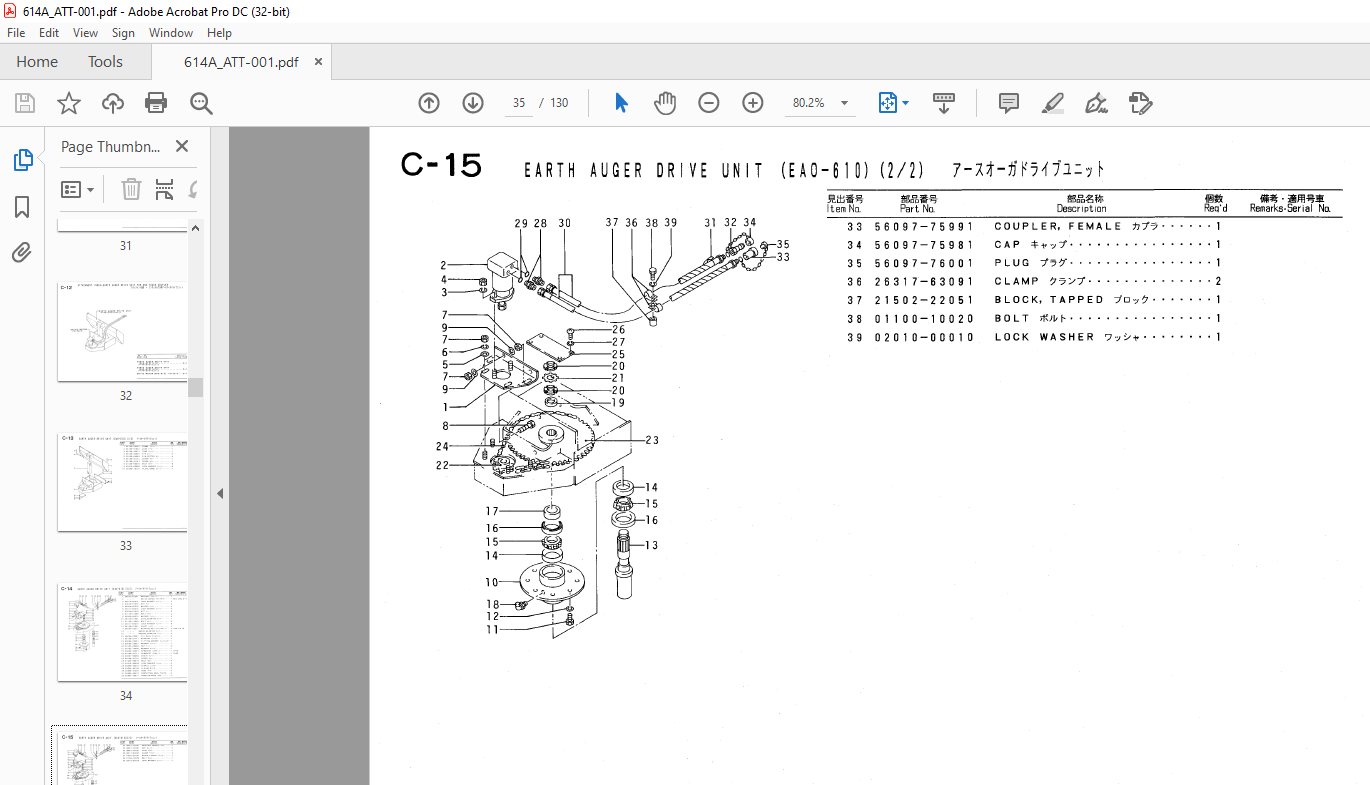Open the Sign menu

123,33
